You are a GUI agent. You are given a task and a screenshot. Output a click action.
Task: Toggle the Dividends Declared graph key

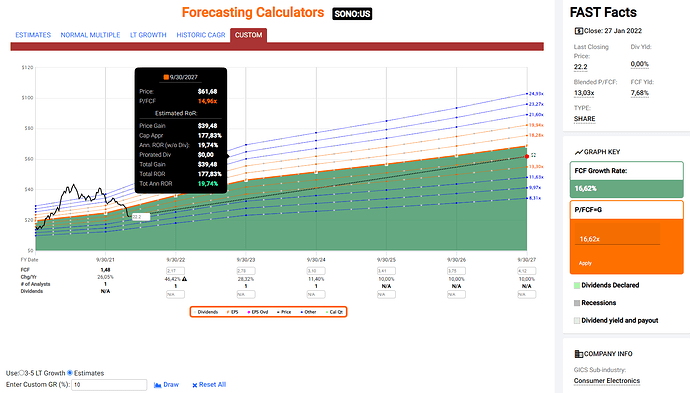577,285
